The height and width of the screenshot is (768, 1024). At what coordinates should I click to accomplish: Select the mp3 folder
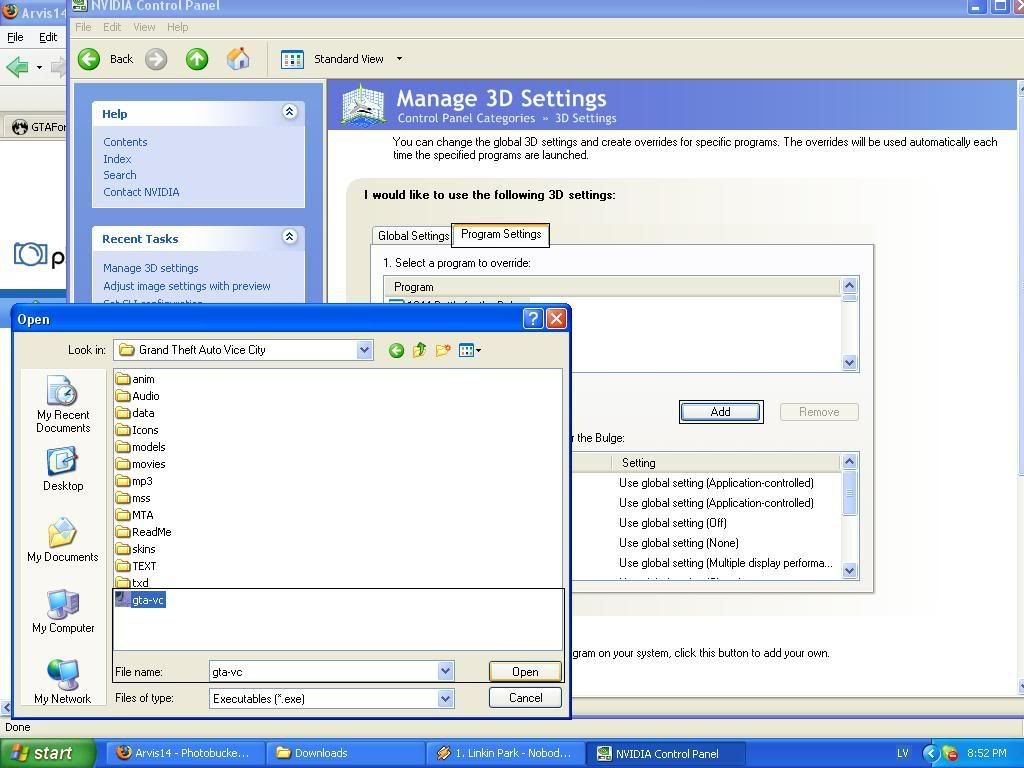pos(135,481)
